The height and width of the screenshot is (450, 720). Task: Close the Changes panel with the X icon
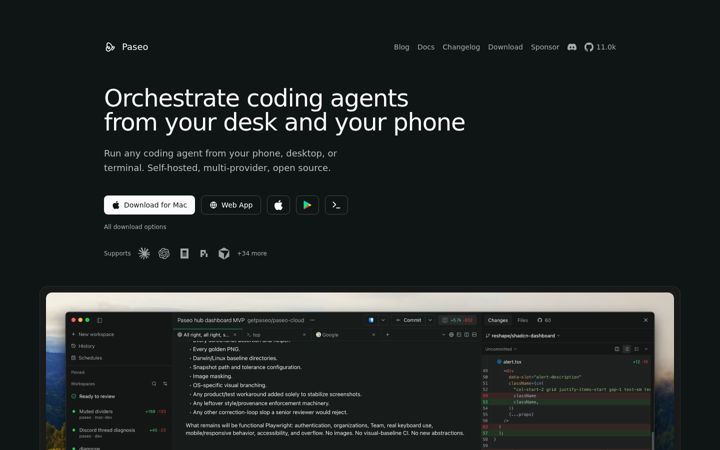[x=646, y=320]
